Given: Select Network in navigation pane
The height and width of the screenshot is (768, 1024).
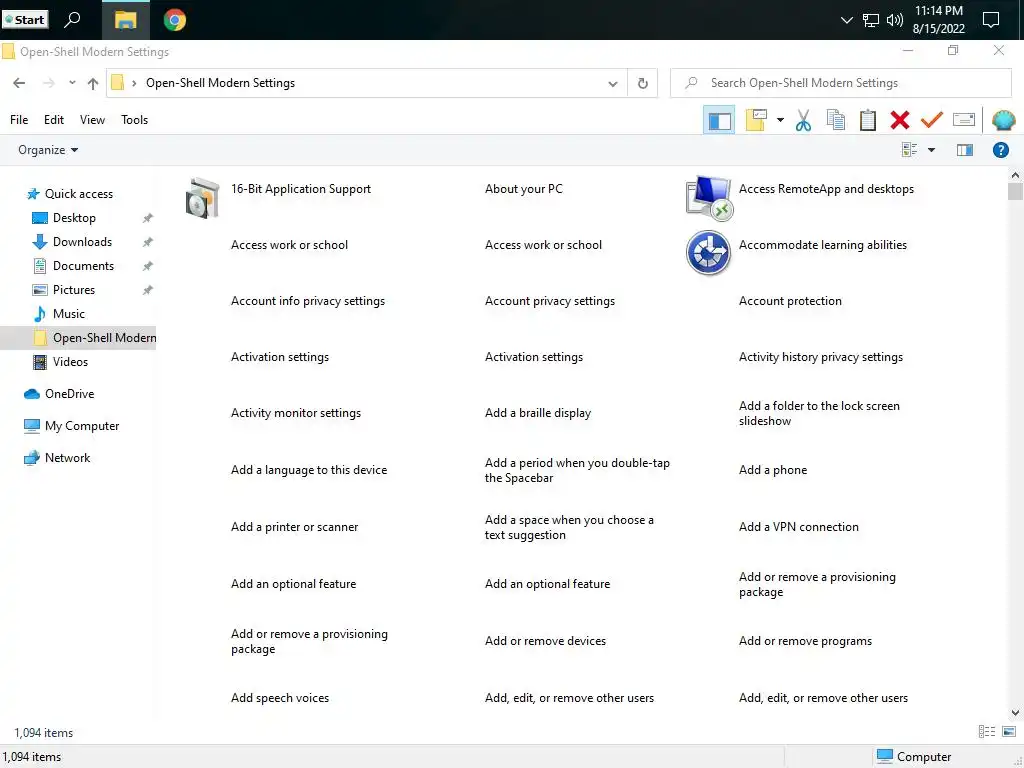Looking at the screenshot, I should click(x=67, y=458).
